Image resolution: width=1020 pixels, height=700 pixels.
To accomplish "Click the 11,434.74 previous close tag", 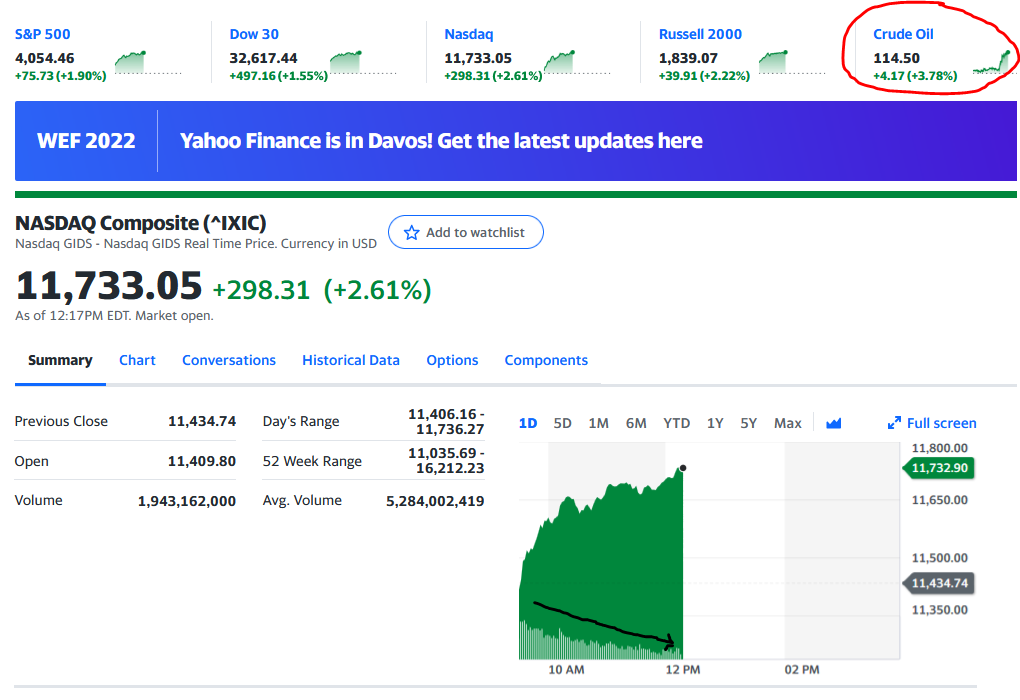I will (x=939, y=584).
